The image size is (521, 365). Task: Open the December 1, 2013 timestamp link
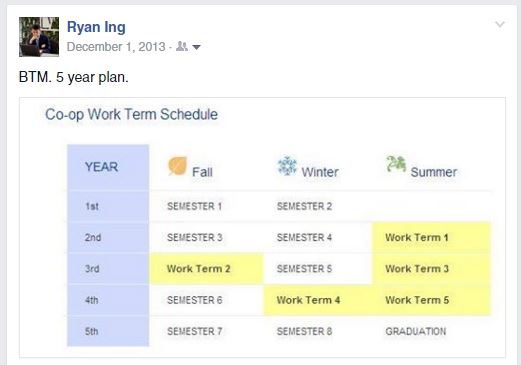[x=116, y=47]
